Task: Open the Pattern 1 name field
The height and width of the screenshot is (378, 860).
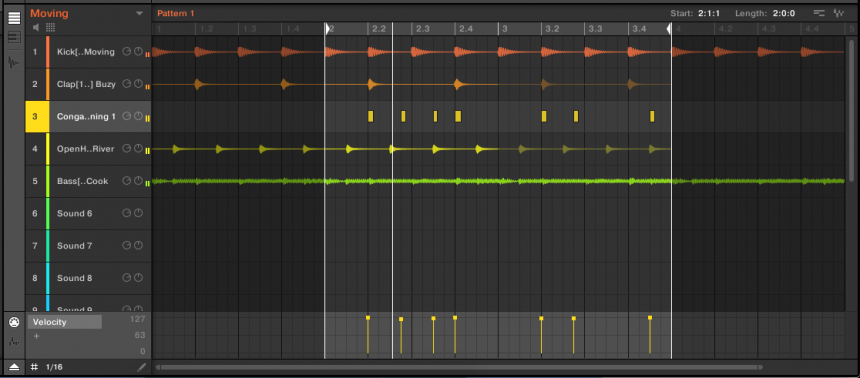Action: click(176, 13)
